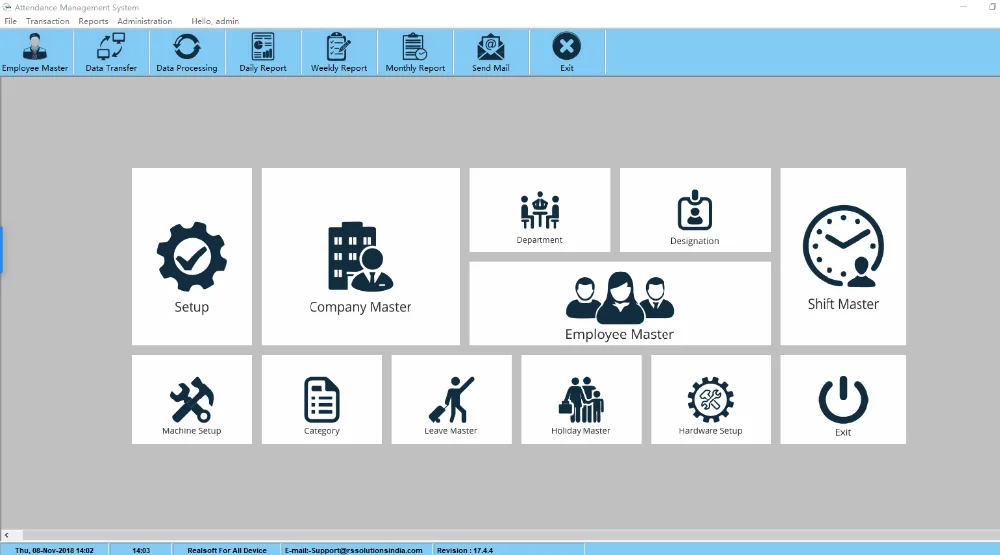Open the Transaction menu
Image resolution: width=1000 pixels, height=555 pixels.
pos(48,21)
